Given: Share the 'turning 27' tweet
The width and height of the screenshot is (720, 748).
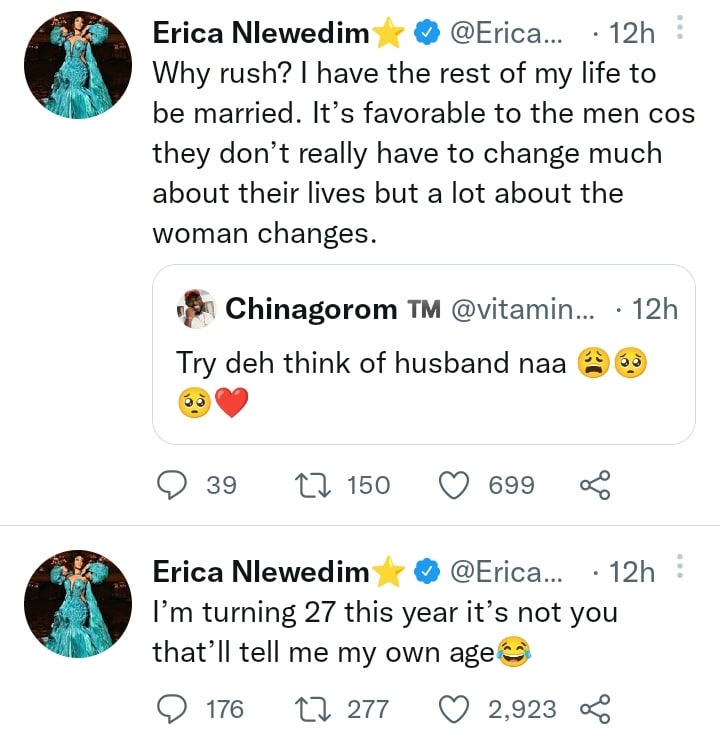Looking at the screenshot, I should (594, 709).
